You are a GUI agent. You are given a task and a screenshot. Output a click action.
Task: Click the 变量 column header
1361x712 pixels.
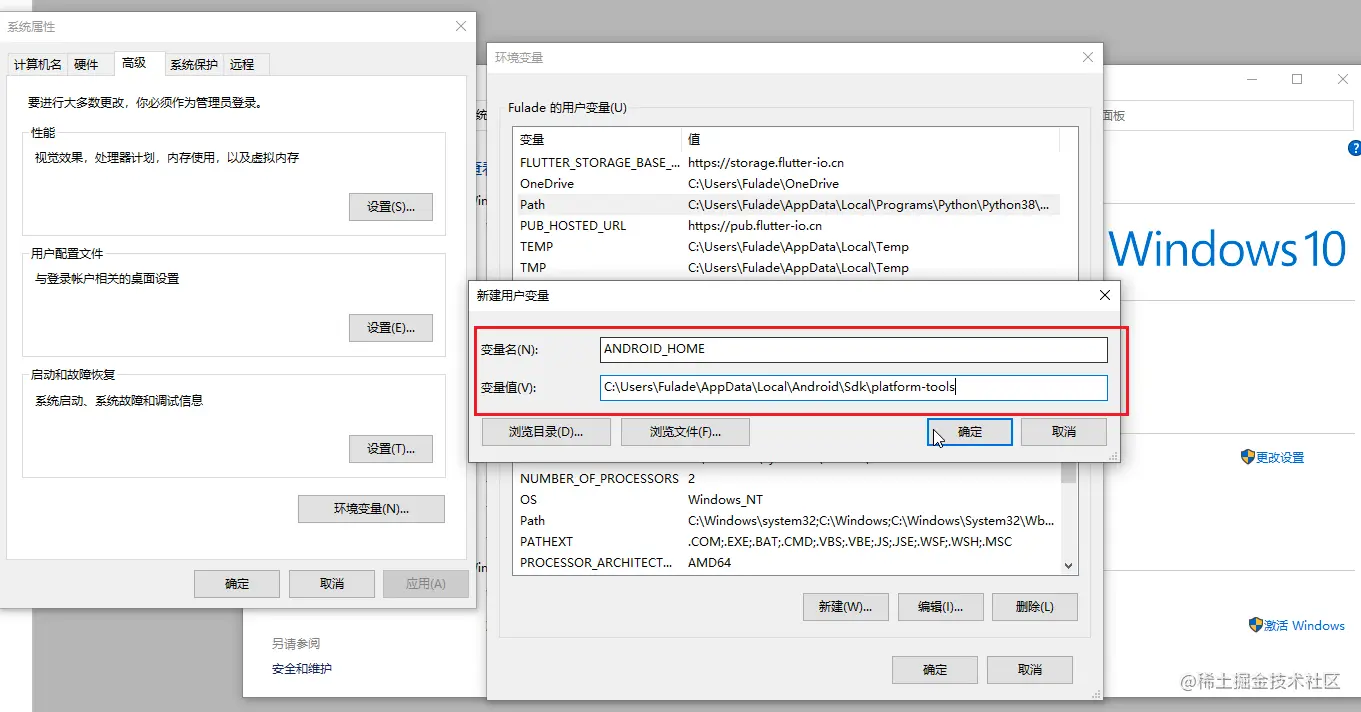(x=597, y=139)
